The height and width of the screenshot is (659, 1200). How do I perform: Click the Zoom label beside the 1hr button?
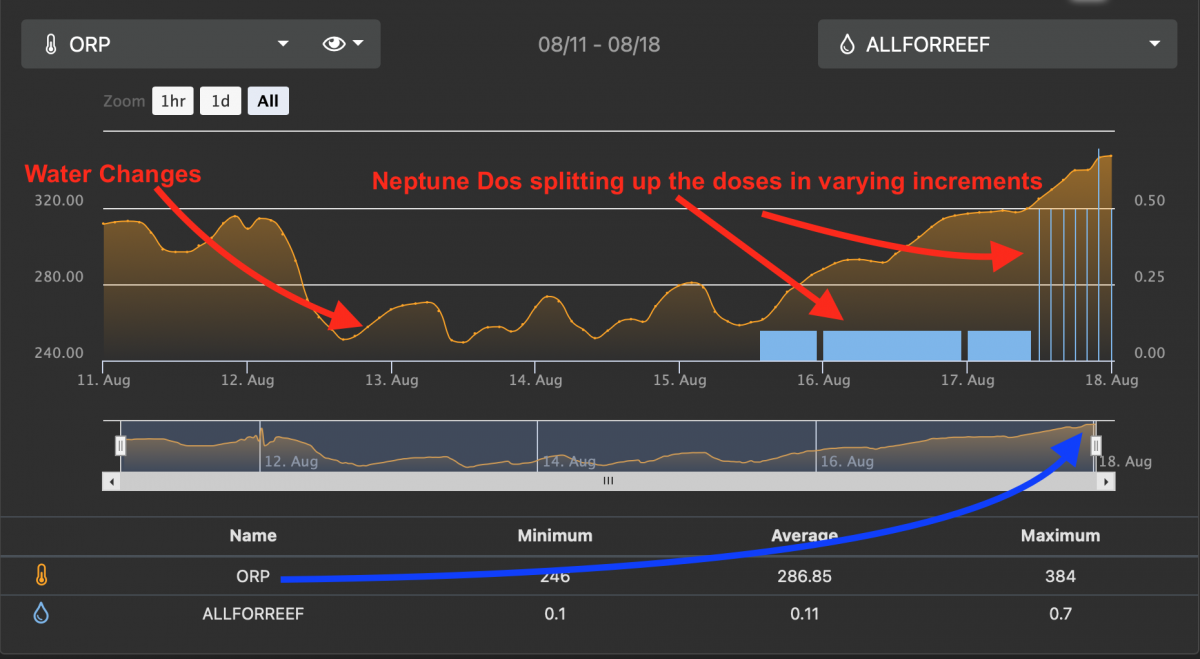point(123,101)
